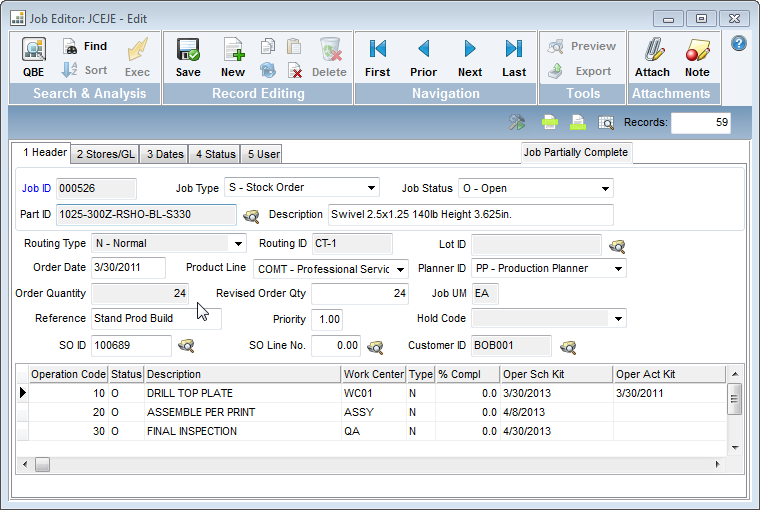Switch to the 4 Status tab
Viewport: 760px width, 510px height.
216,154
